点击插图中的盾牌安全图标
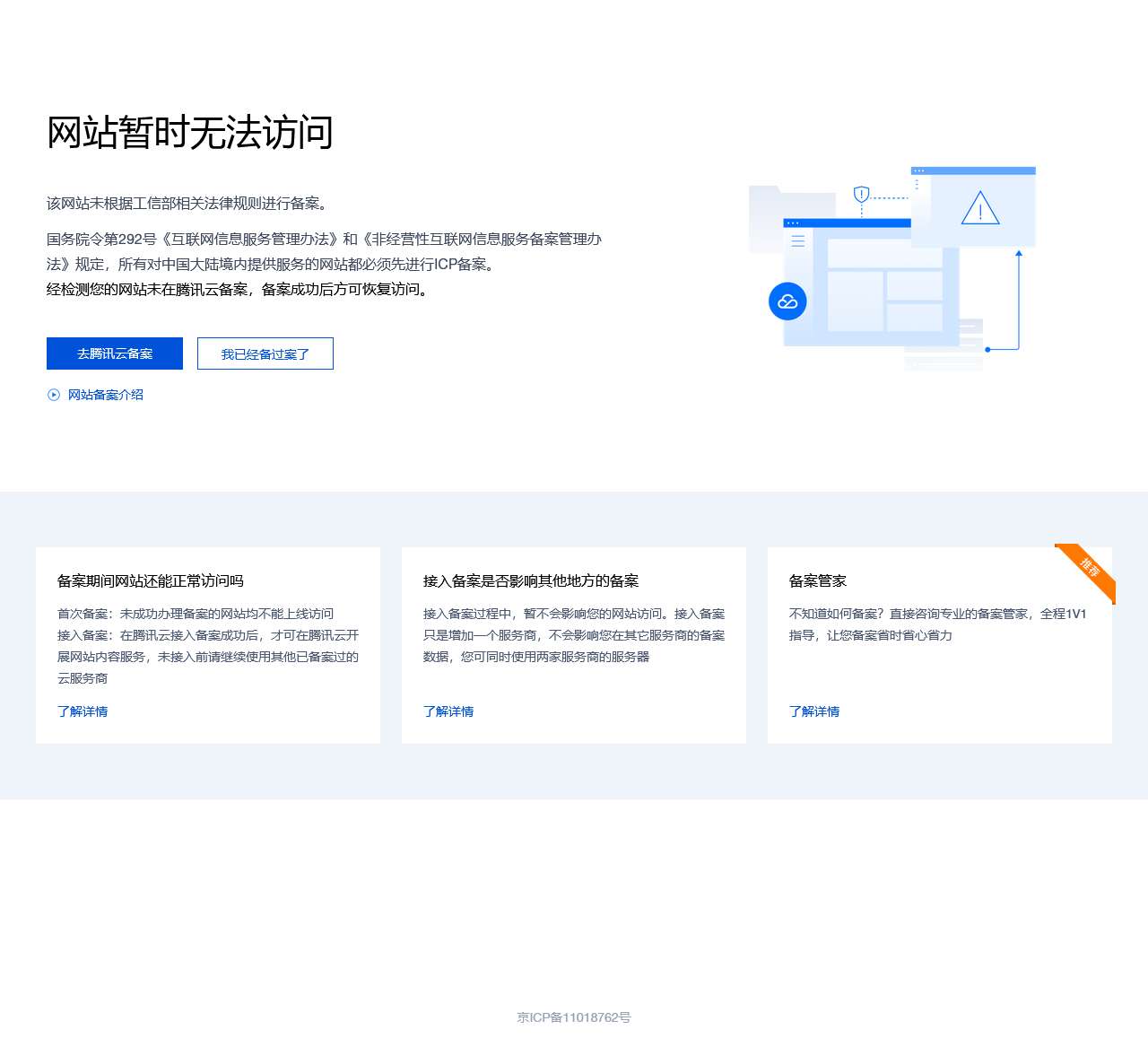Screen dimensions: 1148x1047 click(x=860, y=192)
